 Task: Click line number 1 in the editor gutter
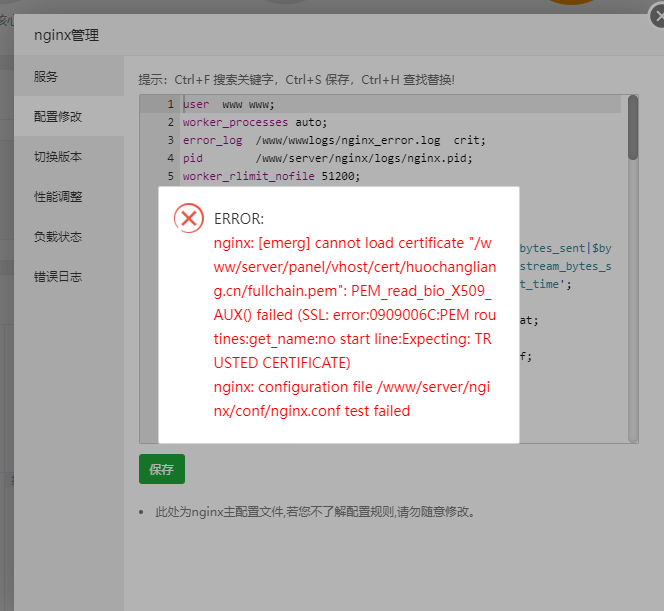(171, 104)
